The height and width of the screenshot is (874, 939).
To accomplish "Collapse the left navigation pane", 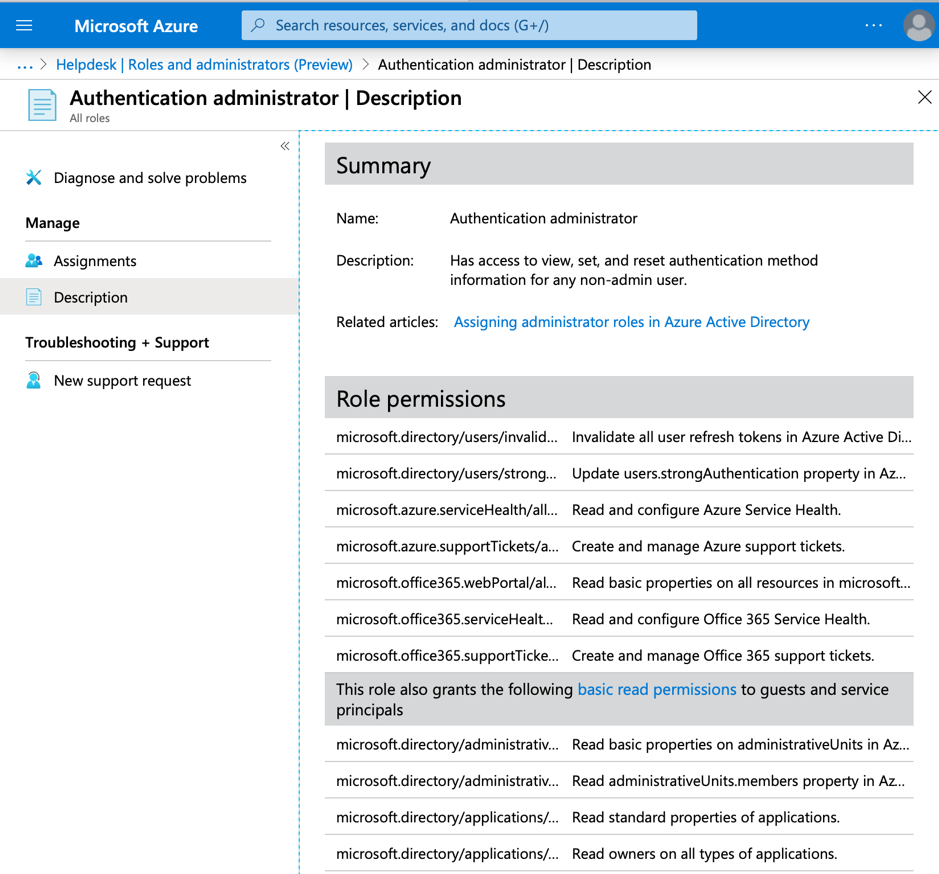I will tap(284, 145).
